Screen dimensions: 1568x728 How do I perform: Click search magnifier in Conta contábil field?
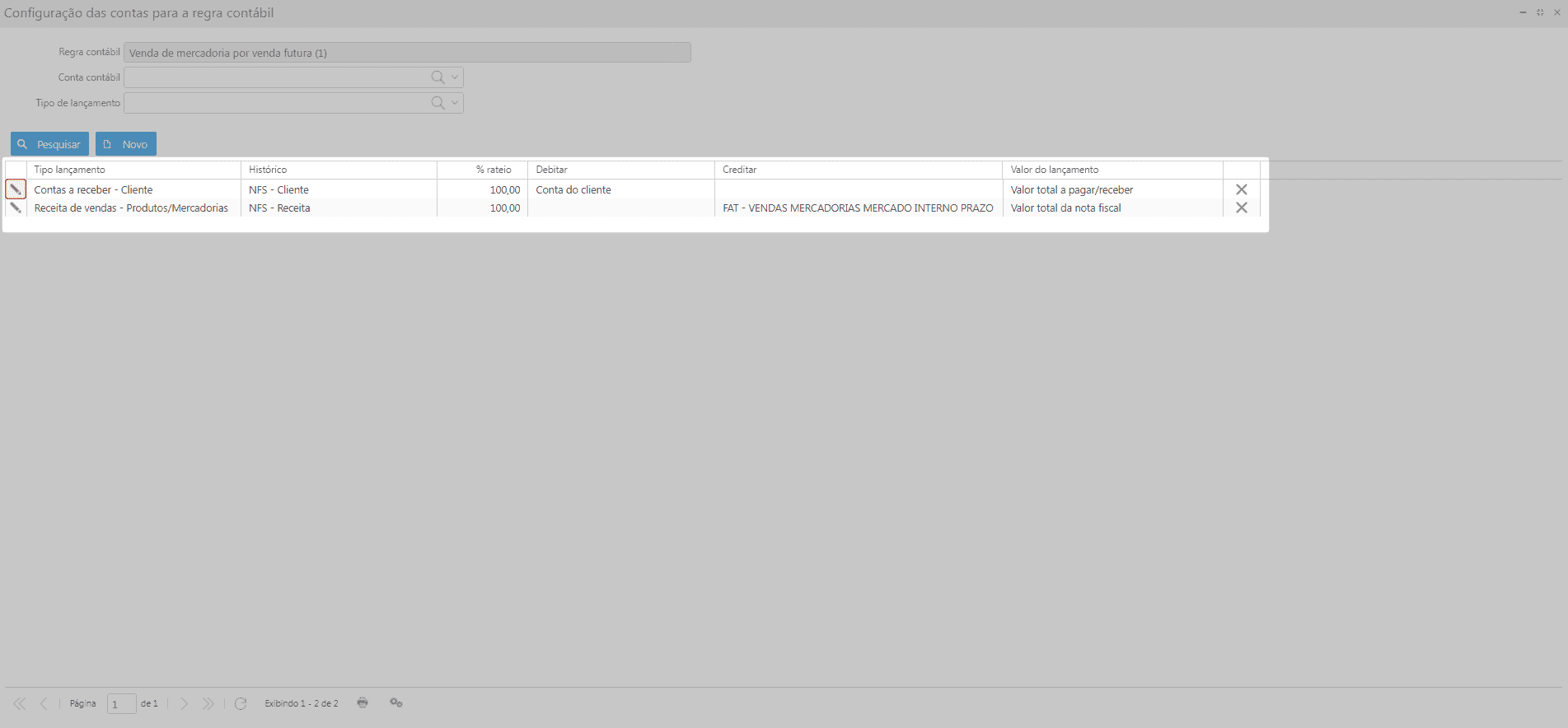coord(438,77)
